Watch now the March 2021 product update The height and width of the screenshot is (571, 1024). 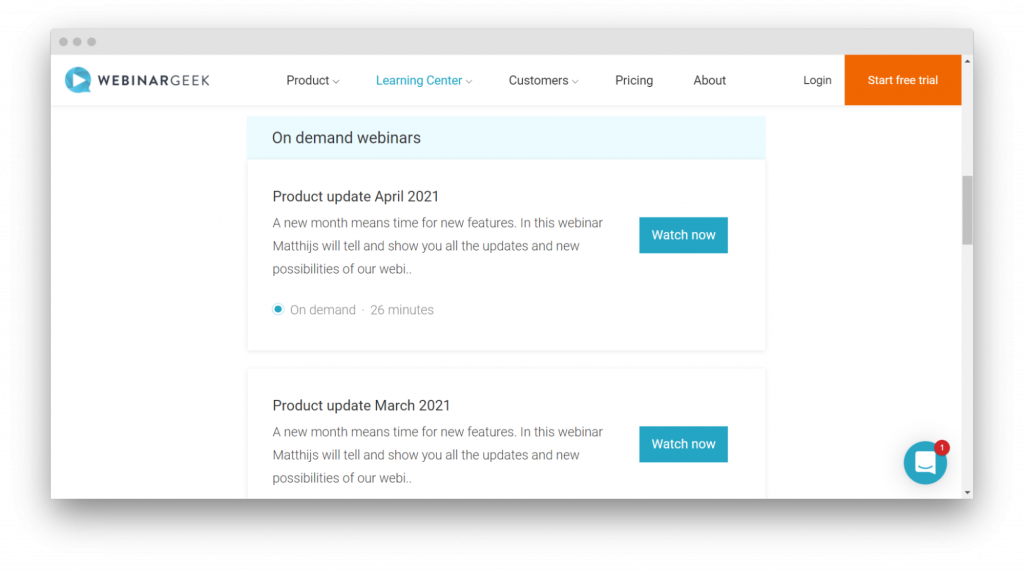pos(683,444)
